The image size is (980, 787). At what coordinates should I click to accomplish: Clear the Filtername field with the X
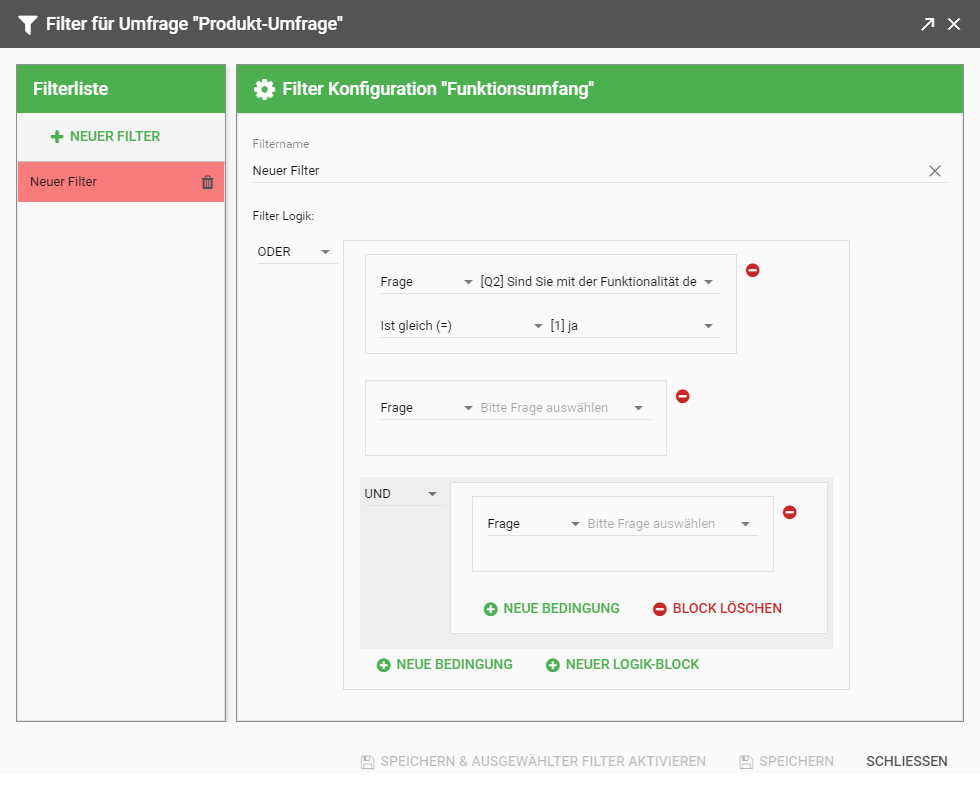(x=934, y=171)
